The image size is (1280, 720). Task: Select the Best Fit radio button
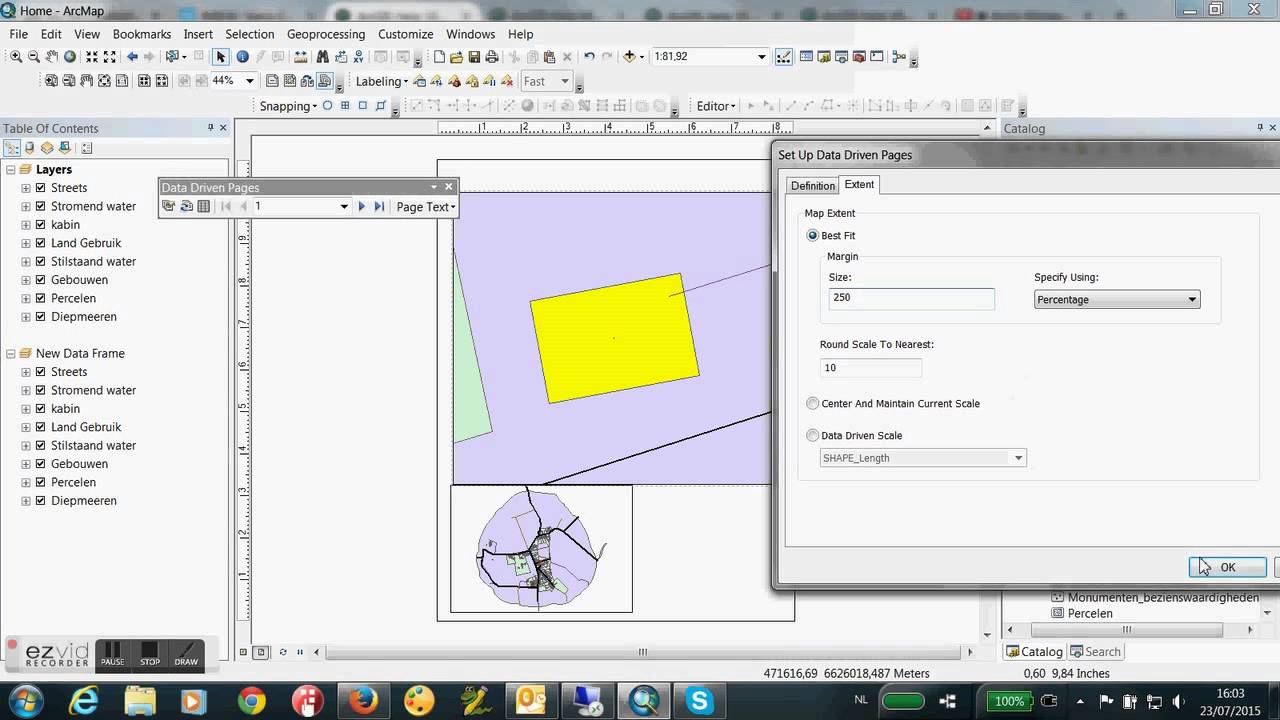point(812,236)
